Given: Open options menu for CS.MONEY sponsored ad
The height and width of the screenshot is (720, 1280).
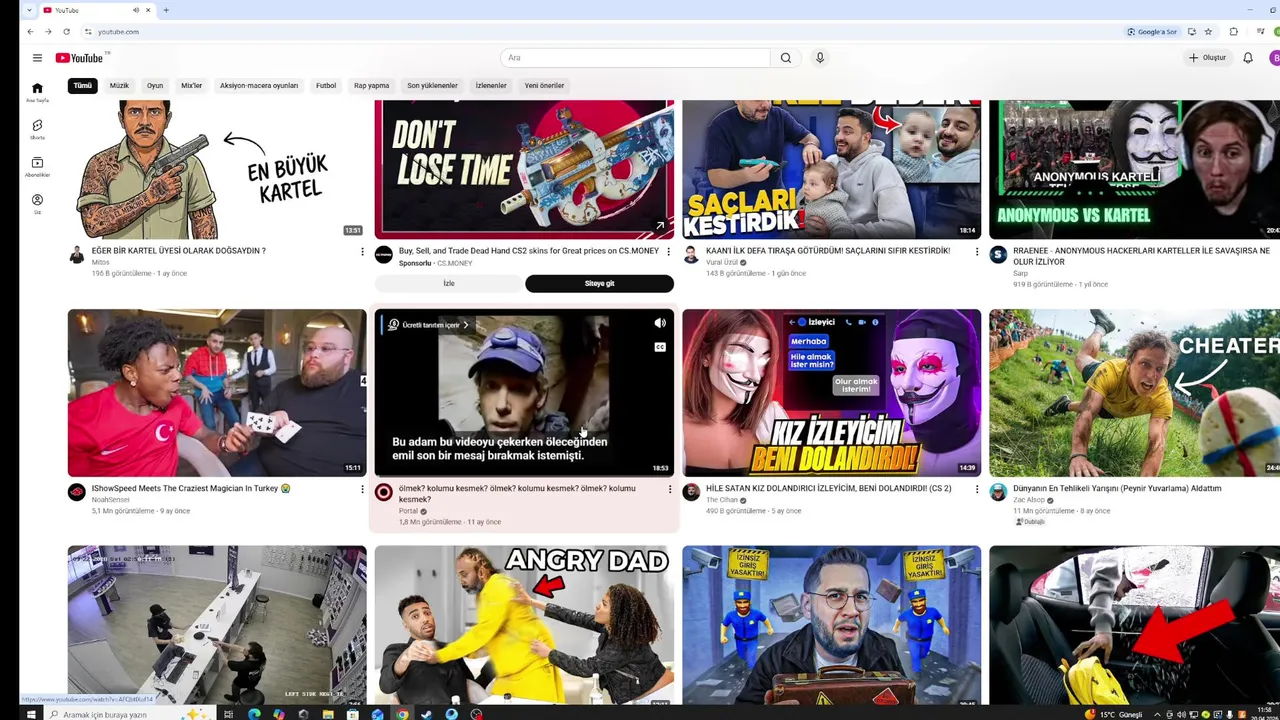Looking at the screenshot, I should (x=669, y=252).
